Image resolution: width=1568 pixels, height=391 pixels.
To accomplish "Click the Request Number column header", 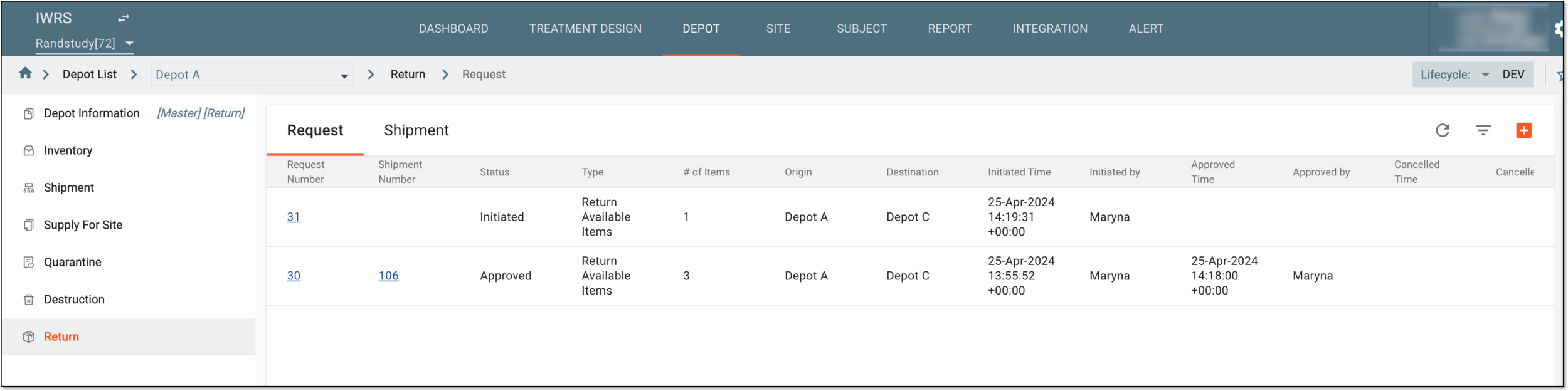I will [x=305, y=172].
